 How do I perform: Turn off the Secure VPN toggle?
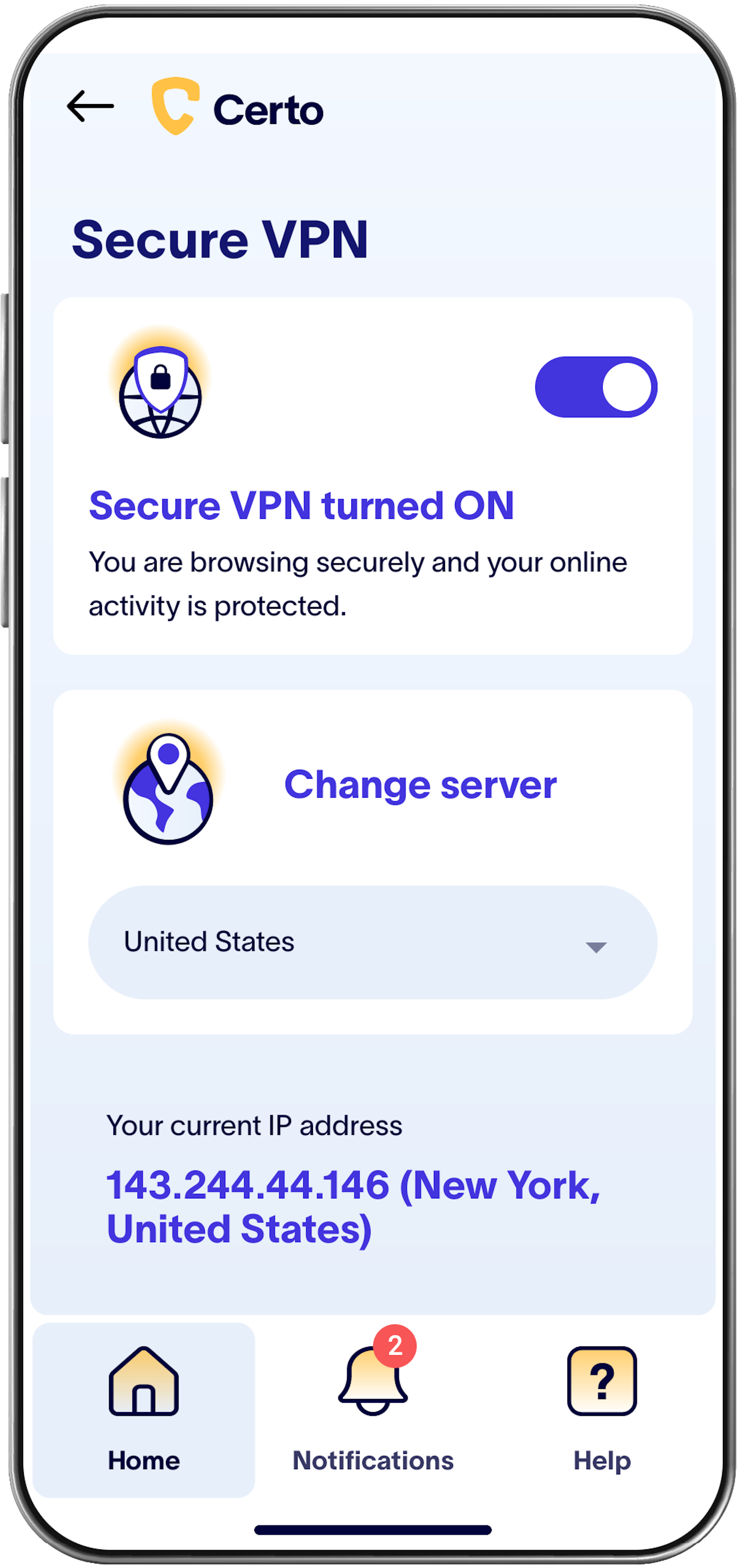596,387
